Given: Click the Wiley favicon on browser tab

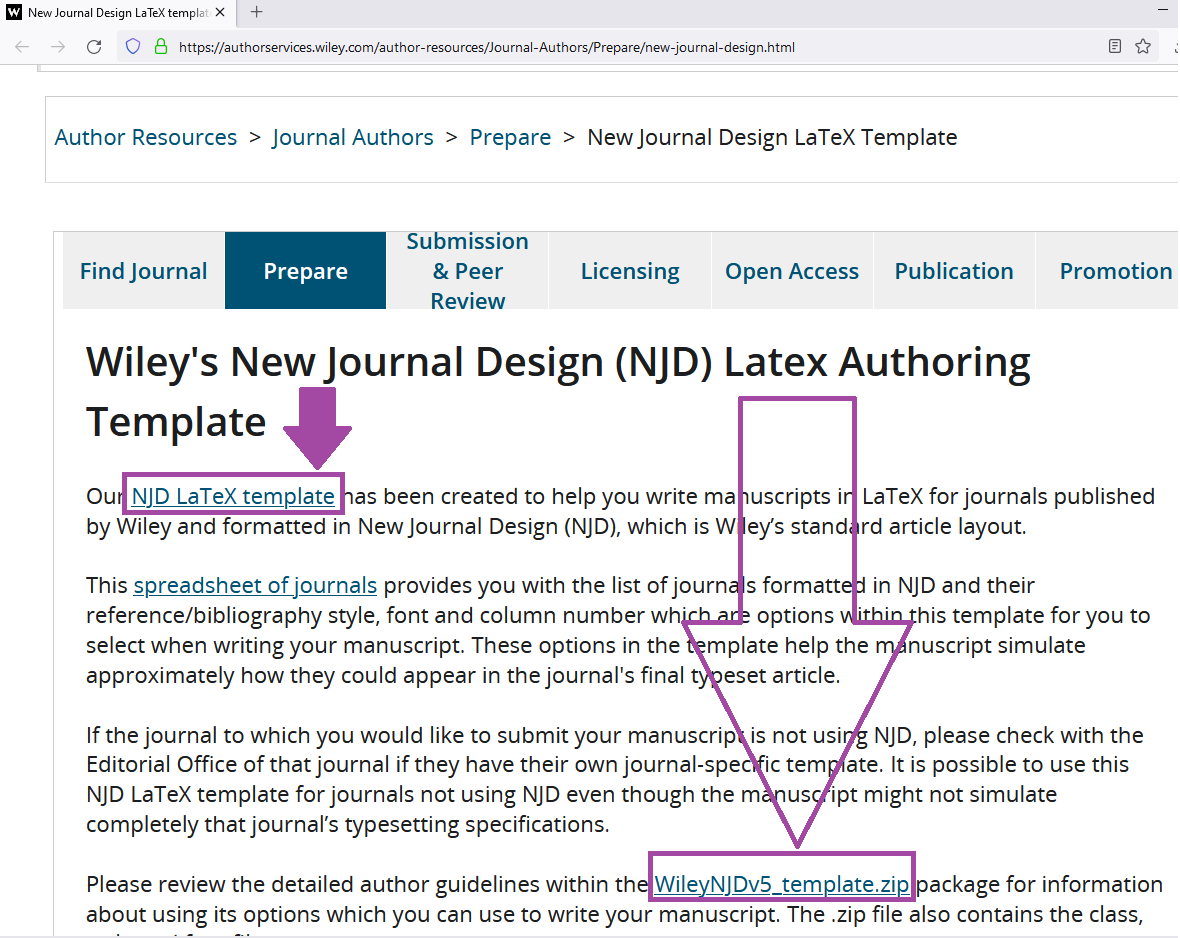Looking at the screenshot, I should tap(14, 12).
